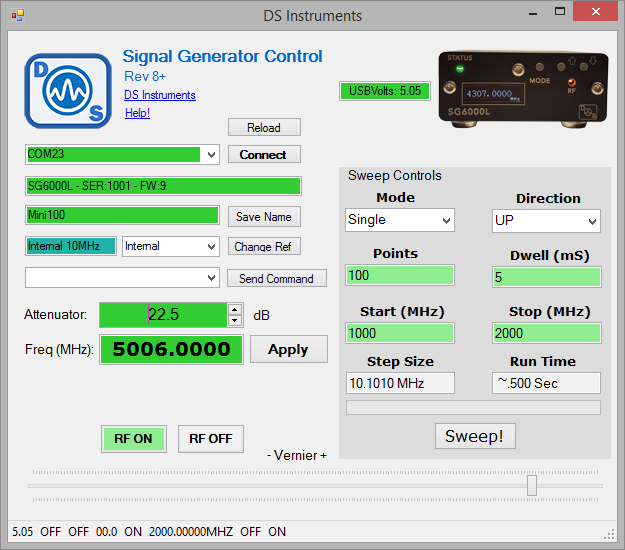Increase attenuator with up spinner arrow

[x=235, y=309]
